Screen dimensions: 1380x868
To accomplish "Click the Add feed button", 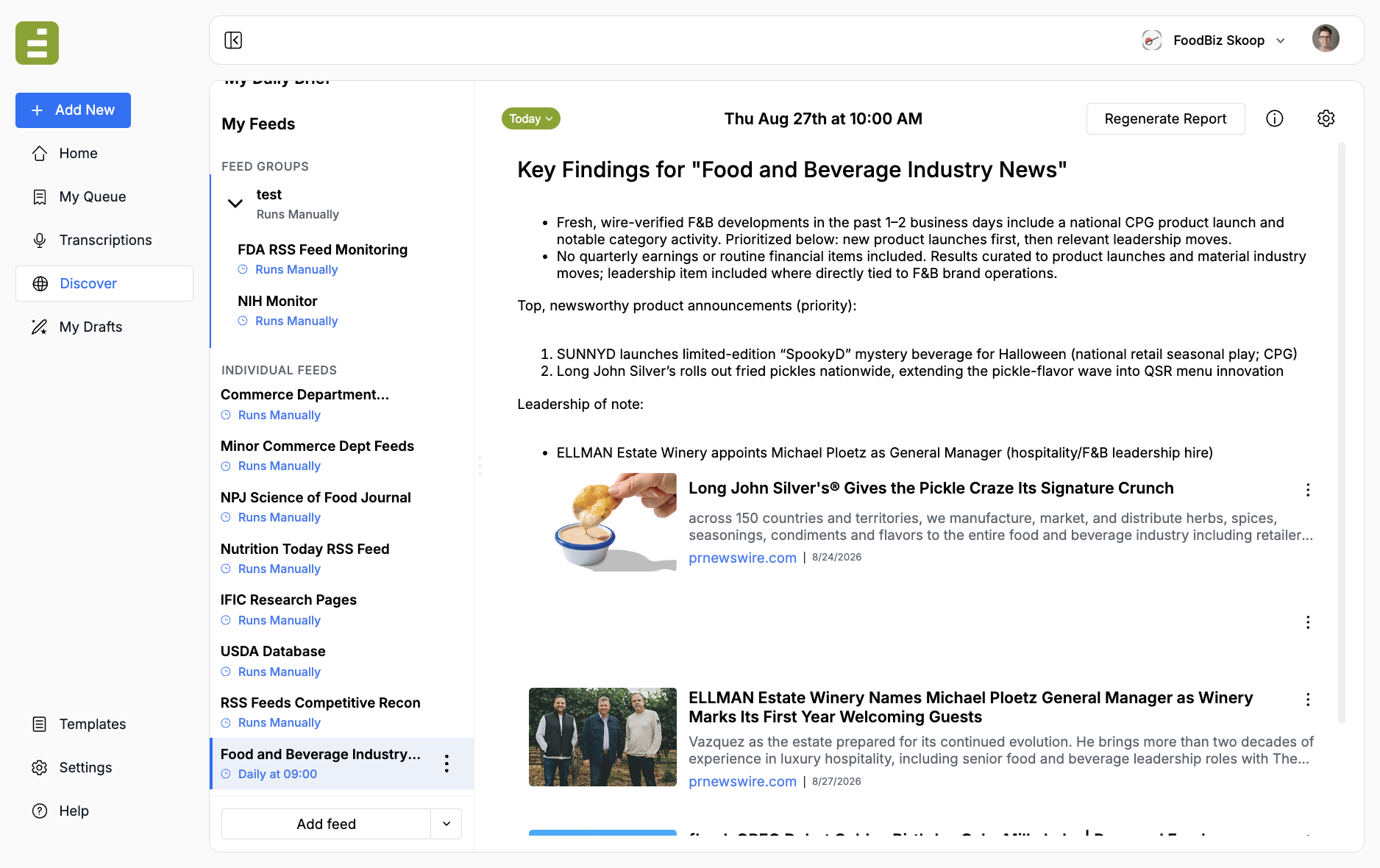I will coord(326,824).
